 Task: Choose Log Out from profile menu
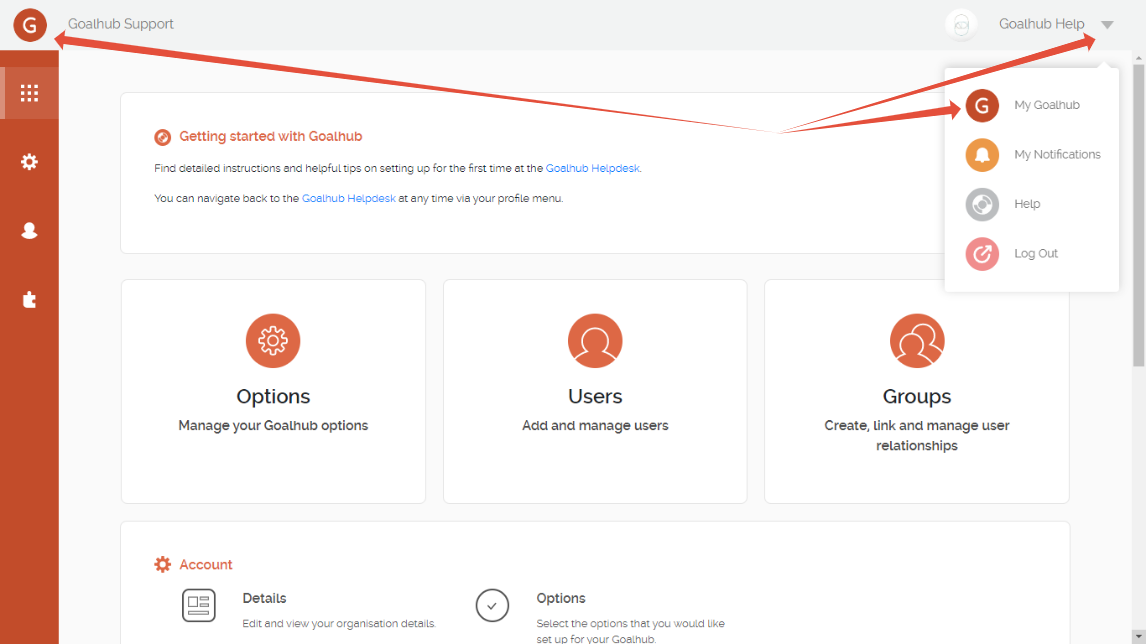coord(1036,254)
